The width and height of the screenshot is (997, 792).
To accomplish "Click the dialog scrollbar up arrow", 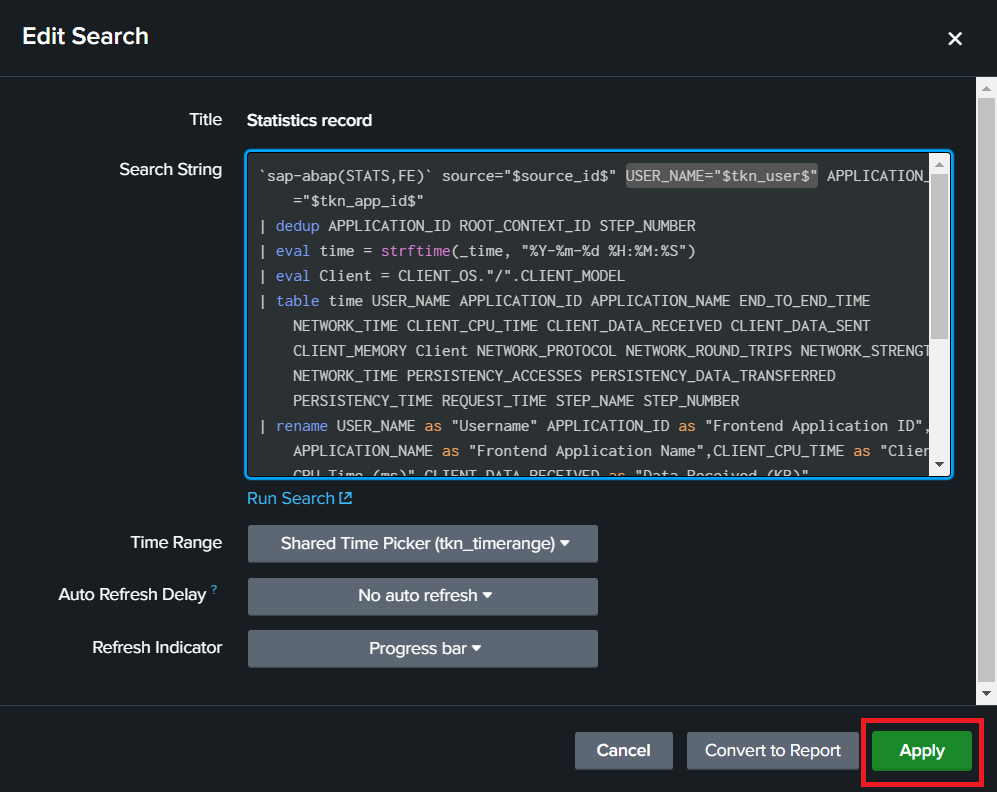I will (986, 88).
